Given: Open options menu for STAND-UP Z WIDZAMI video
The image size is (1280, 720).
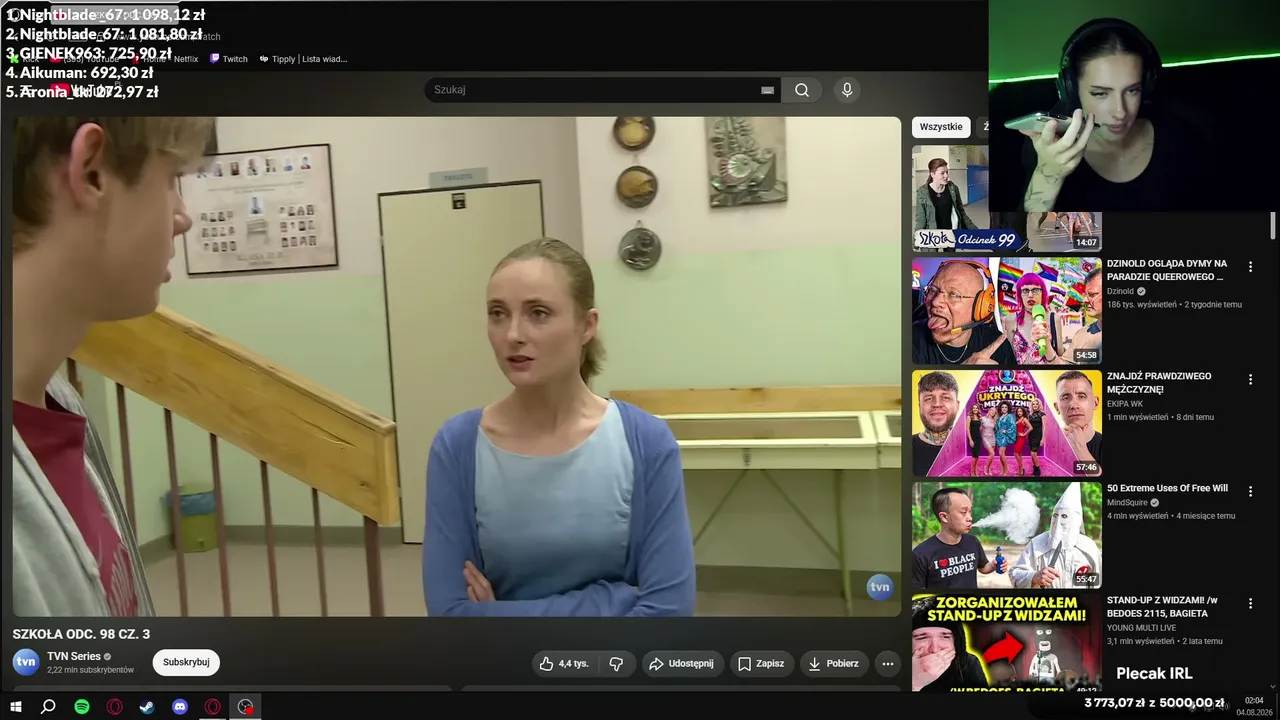Looking at the screenshot, I should pos(1250,603).
